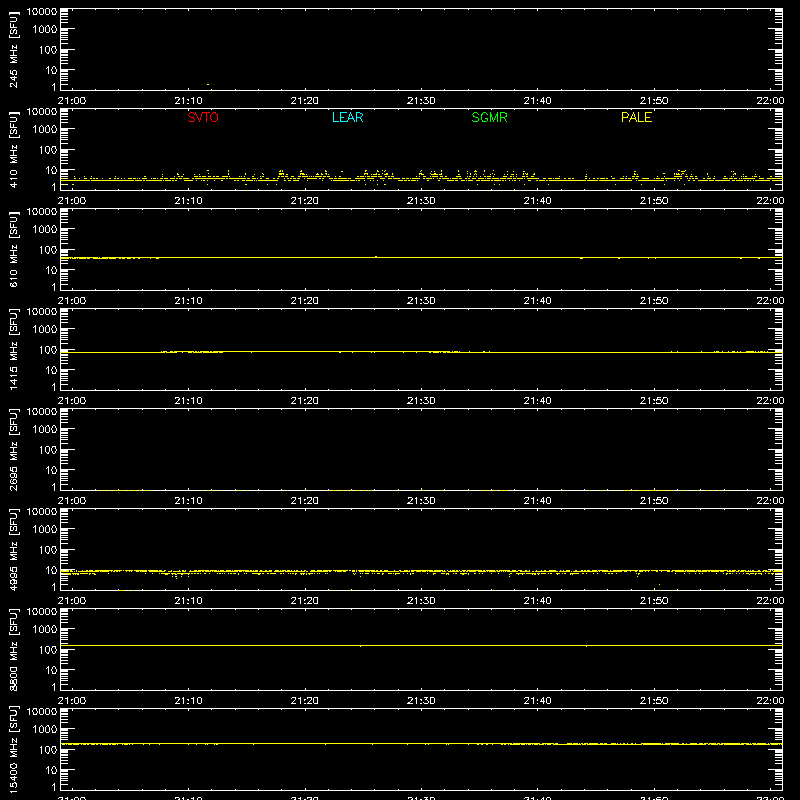Select the 410 MHz [SFU] axis title
Screen dimensions: 800x800
(14, 150)
